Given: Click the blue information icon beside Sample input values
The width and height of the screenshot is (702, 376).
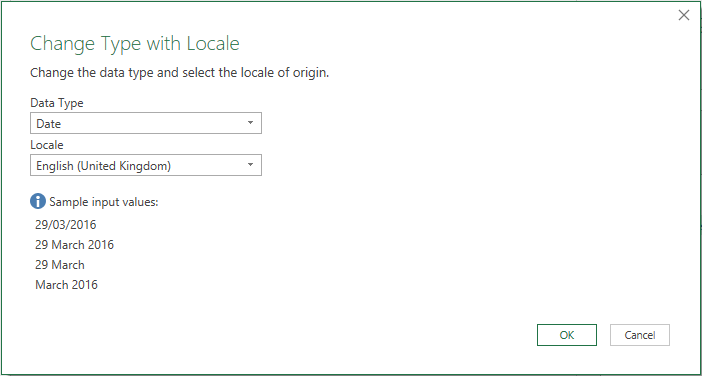Looking at the screenshot, I should (38, 201).
